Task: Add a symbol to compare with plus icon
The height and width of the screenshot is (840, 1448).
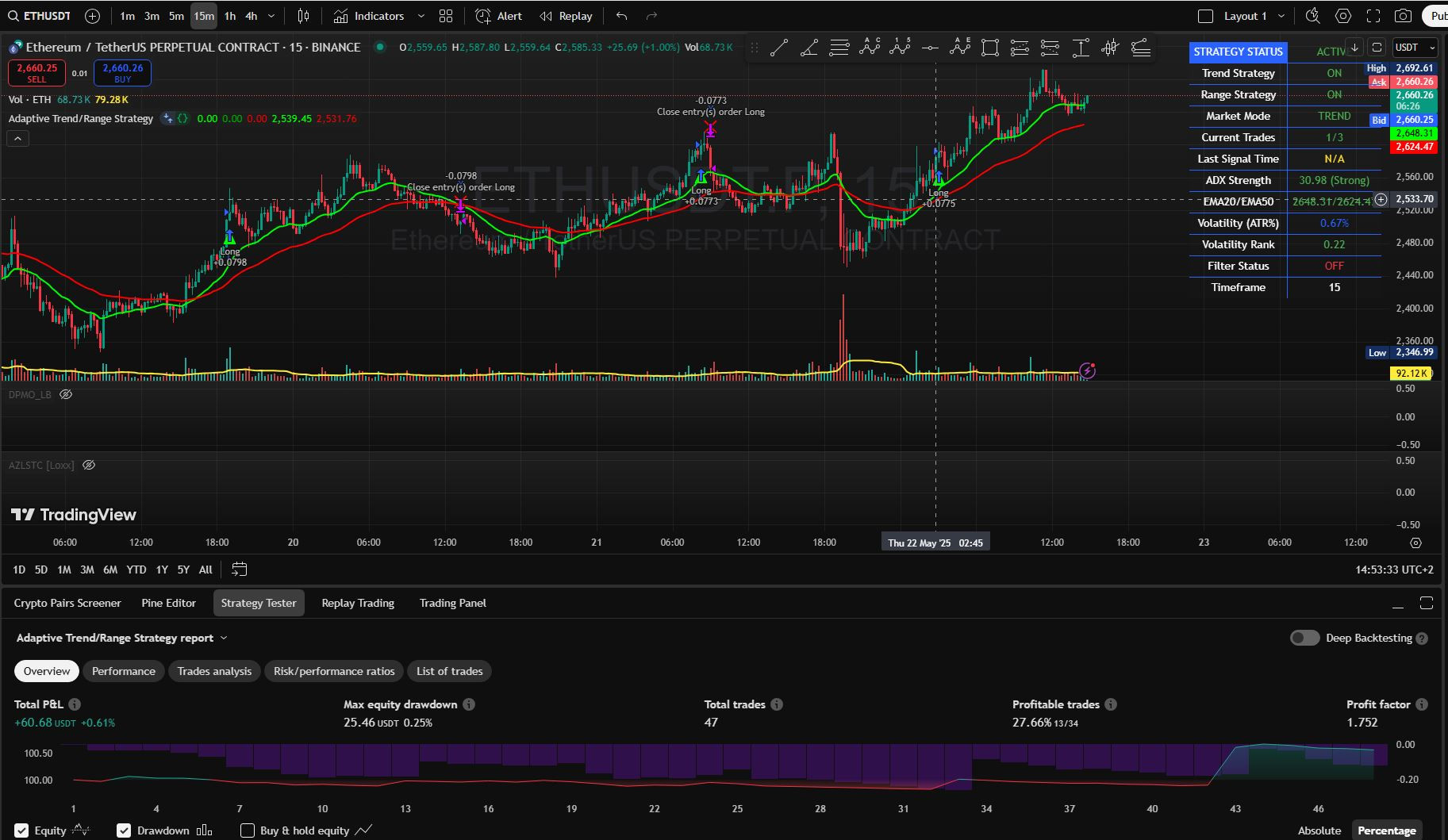Action: [92, 16]
